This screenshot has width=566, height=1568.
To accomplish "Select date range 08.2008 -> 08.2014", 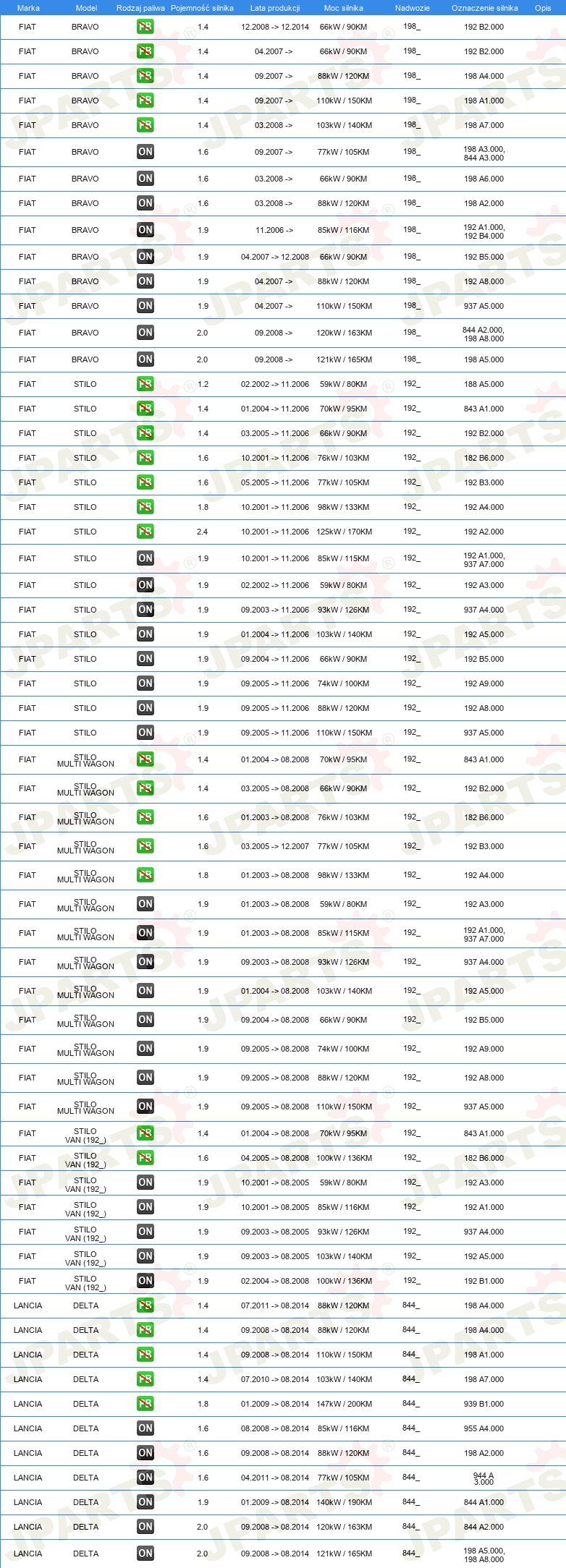I will [x=275, y=1428].
